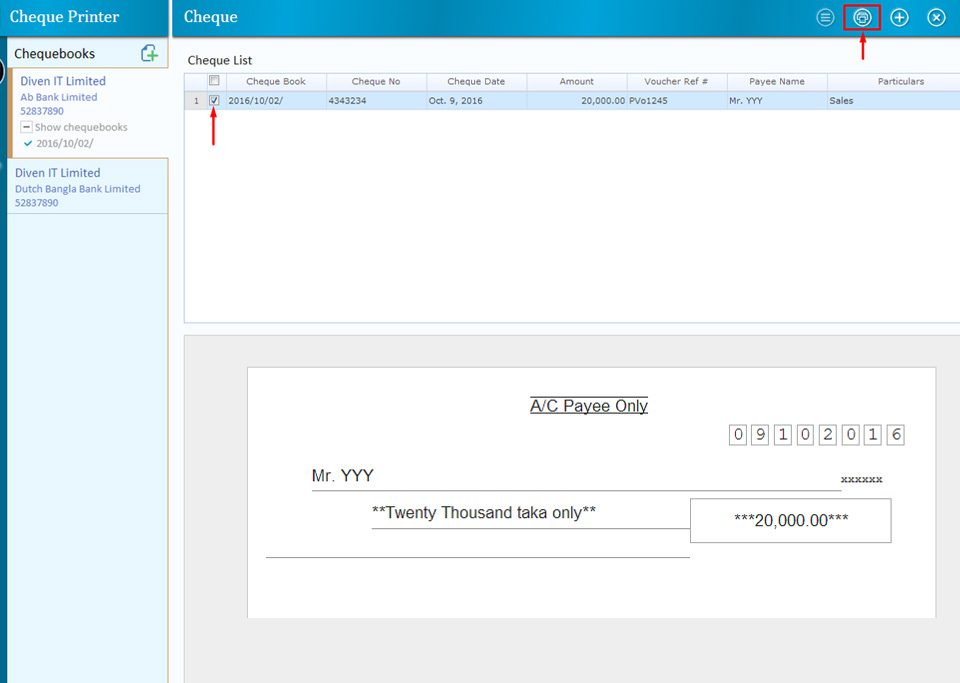Sort by Cheque No column header
This screenshot has width=960, height=683.
tap(376, 81)
